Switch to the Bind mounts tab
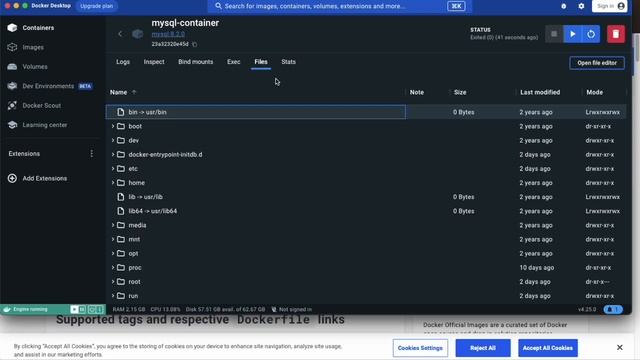The image size is (640, 360). coord(196,62)
